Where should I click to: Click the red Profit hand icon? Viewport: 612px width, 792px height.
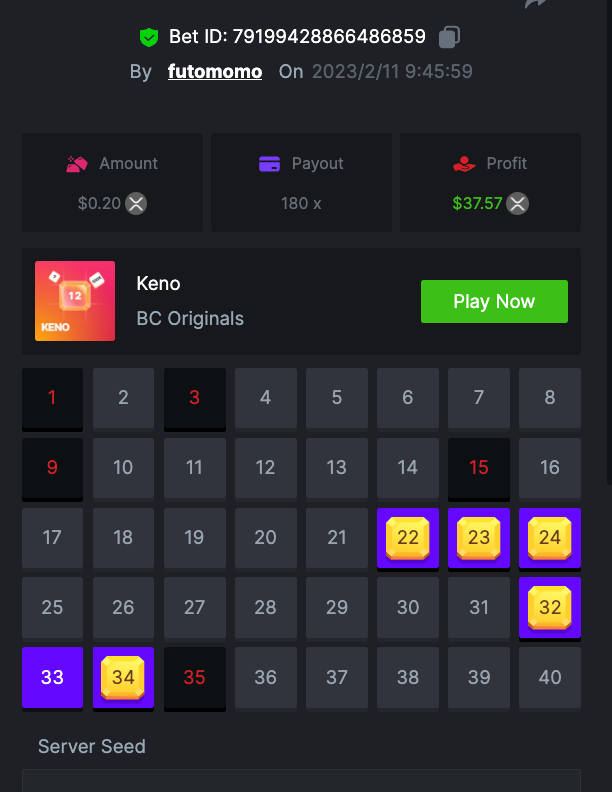click(464, 164)
